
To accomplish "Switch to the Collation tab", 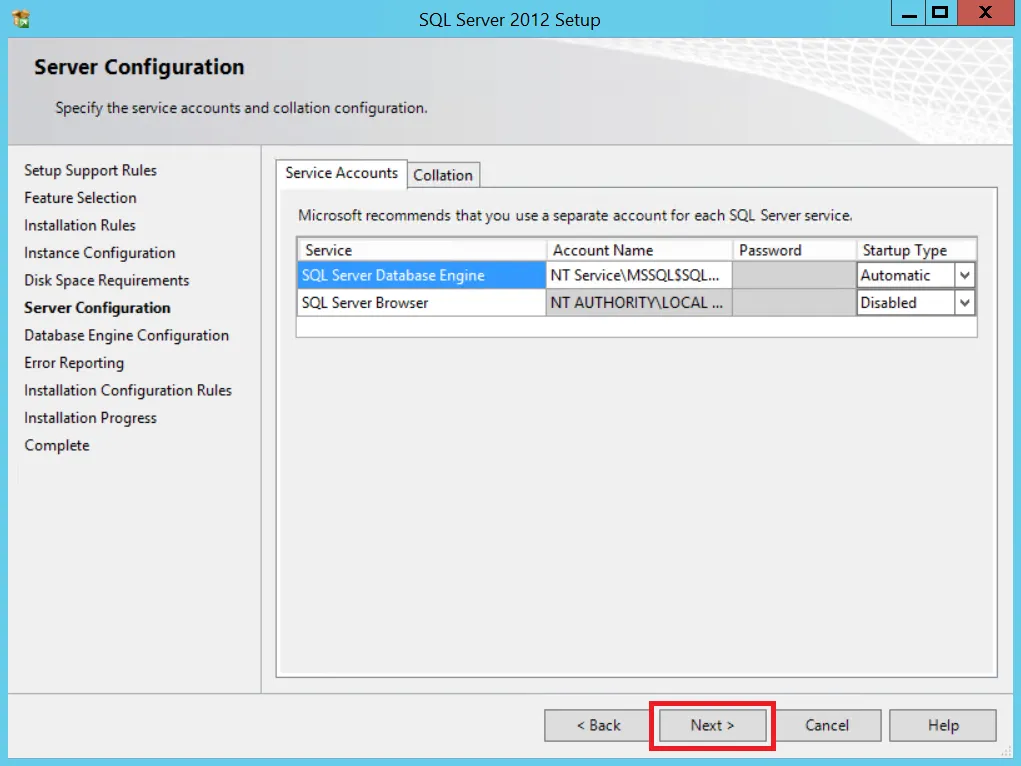I will (443, 175).
